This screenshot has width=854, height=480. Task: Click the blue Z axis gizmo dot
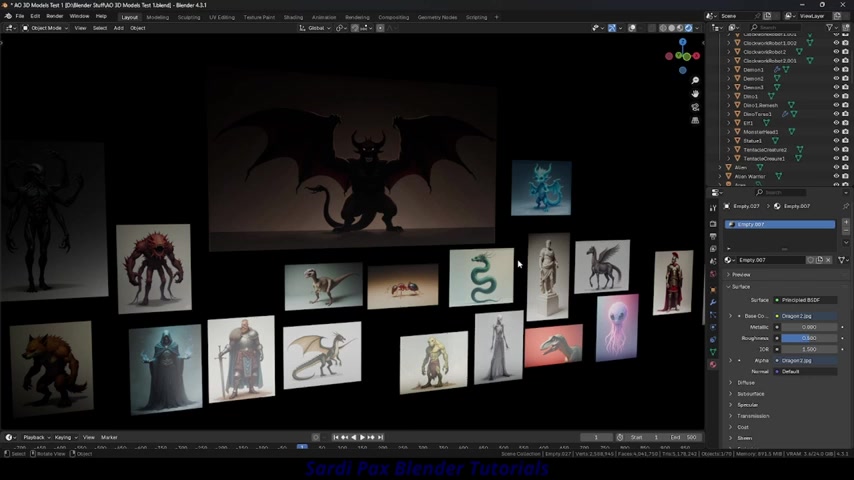(x=682, y=42)
